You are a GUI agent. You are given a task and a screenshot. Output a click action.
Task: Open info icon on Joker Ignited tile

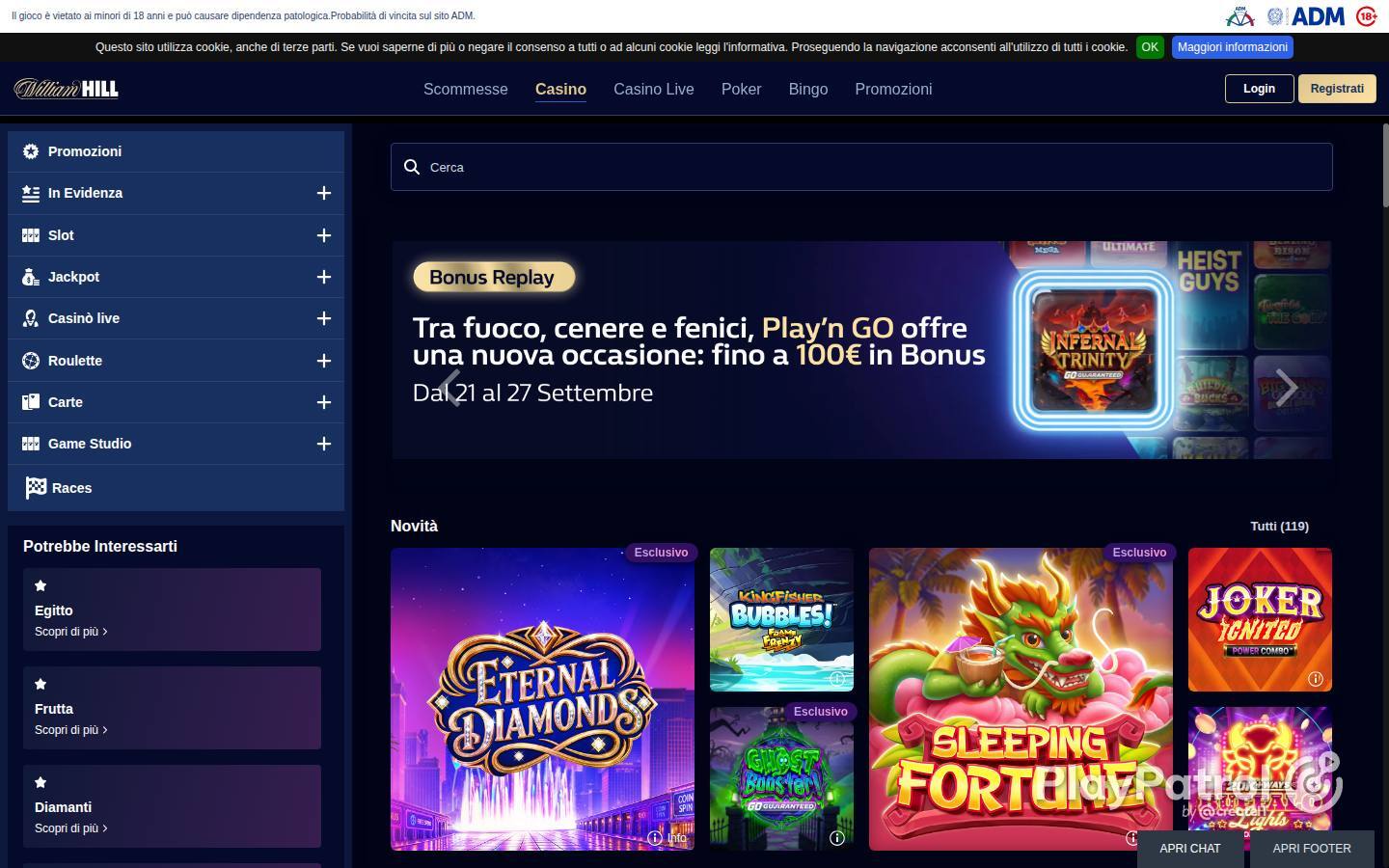point(1315,679)
